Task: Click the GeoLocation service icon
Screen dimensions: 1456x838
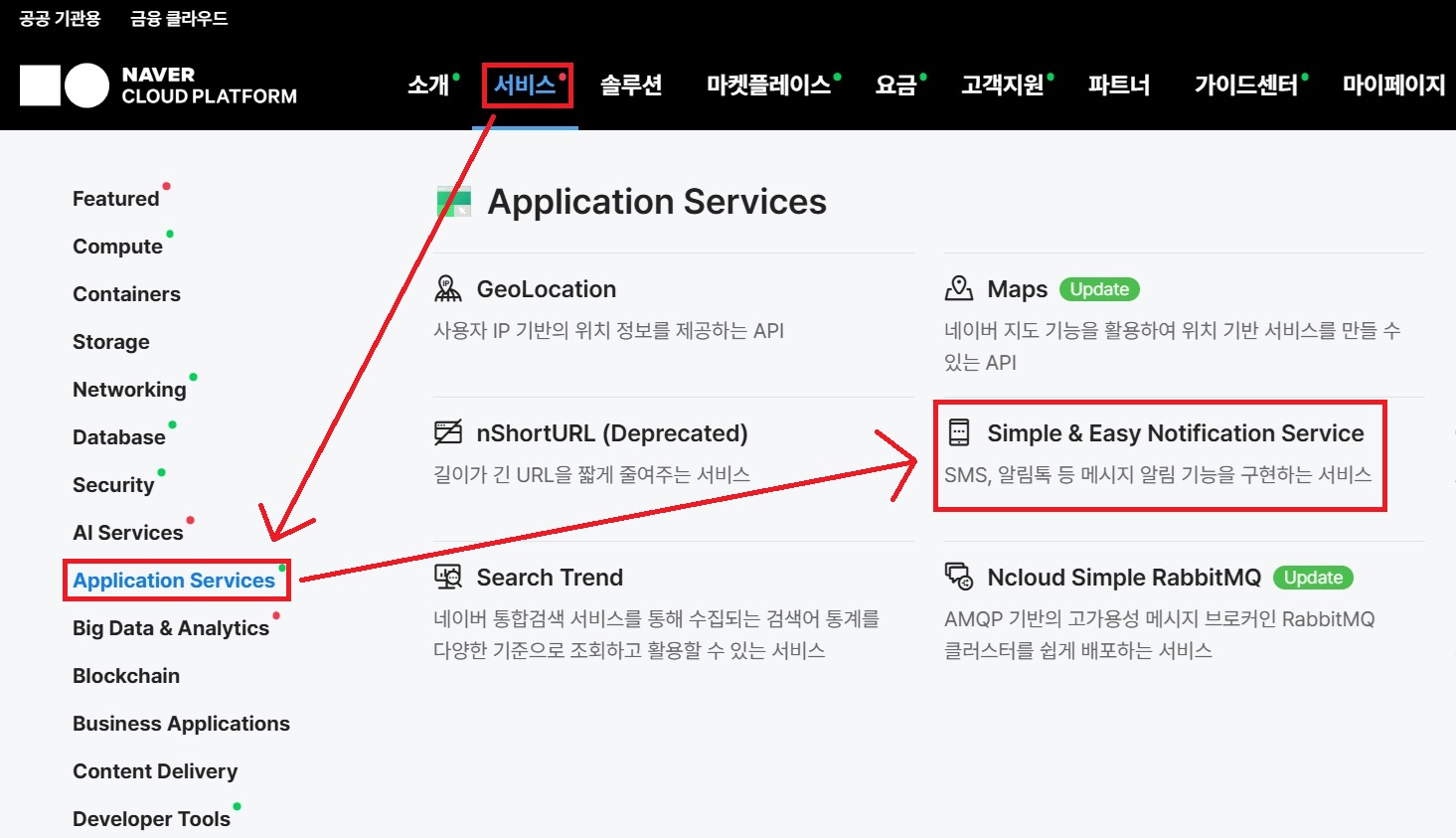Action: coord(448,289)
